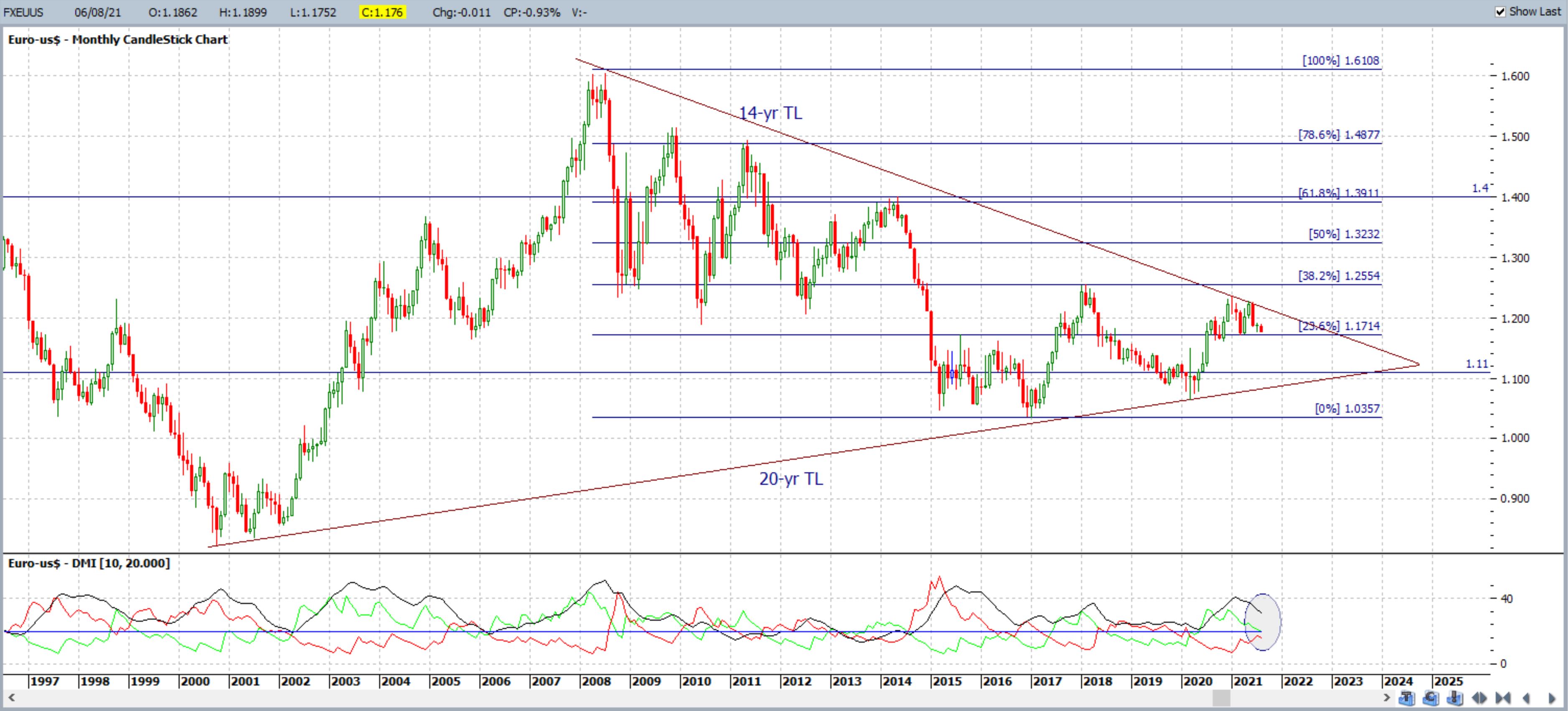Click the 'C' chart tool icon
This screenshot has height=711, width=1568.
click(1431, 698)
